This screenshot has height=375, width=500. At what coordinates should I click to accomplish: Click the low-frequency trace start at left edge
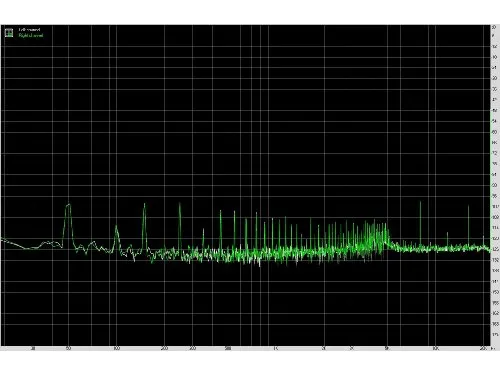point(3,239)
